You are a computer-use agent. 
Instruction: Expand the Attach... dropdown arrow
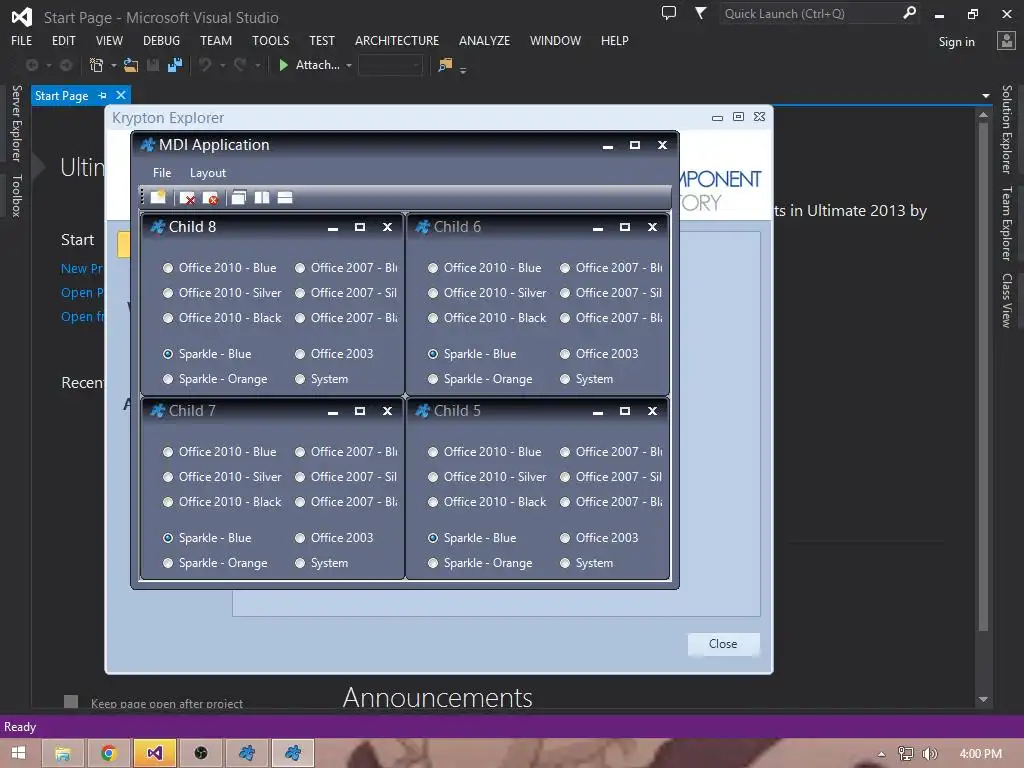(349, 65)
